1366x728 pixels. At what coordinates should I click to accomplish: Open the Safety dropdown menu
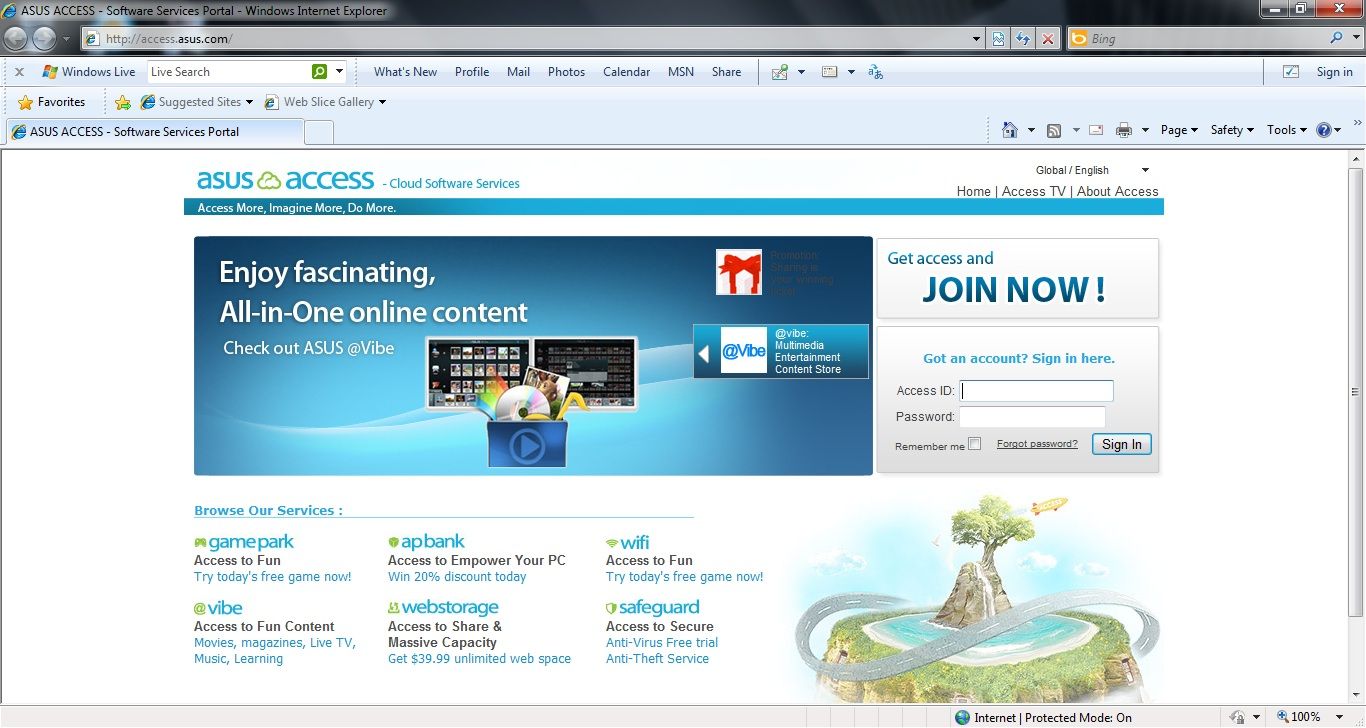coord(1232,130)
